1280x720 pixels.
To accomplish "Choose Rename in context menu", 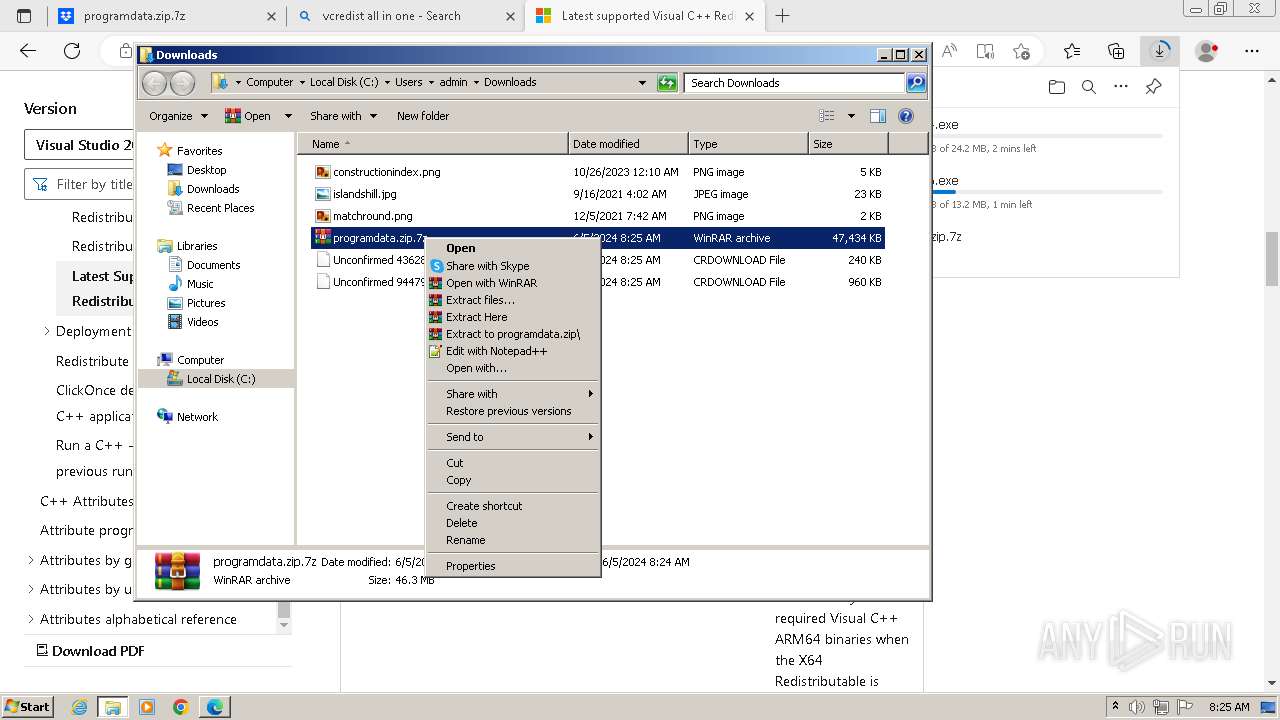I will (x=512, y=540).
